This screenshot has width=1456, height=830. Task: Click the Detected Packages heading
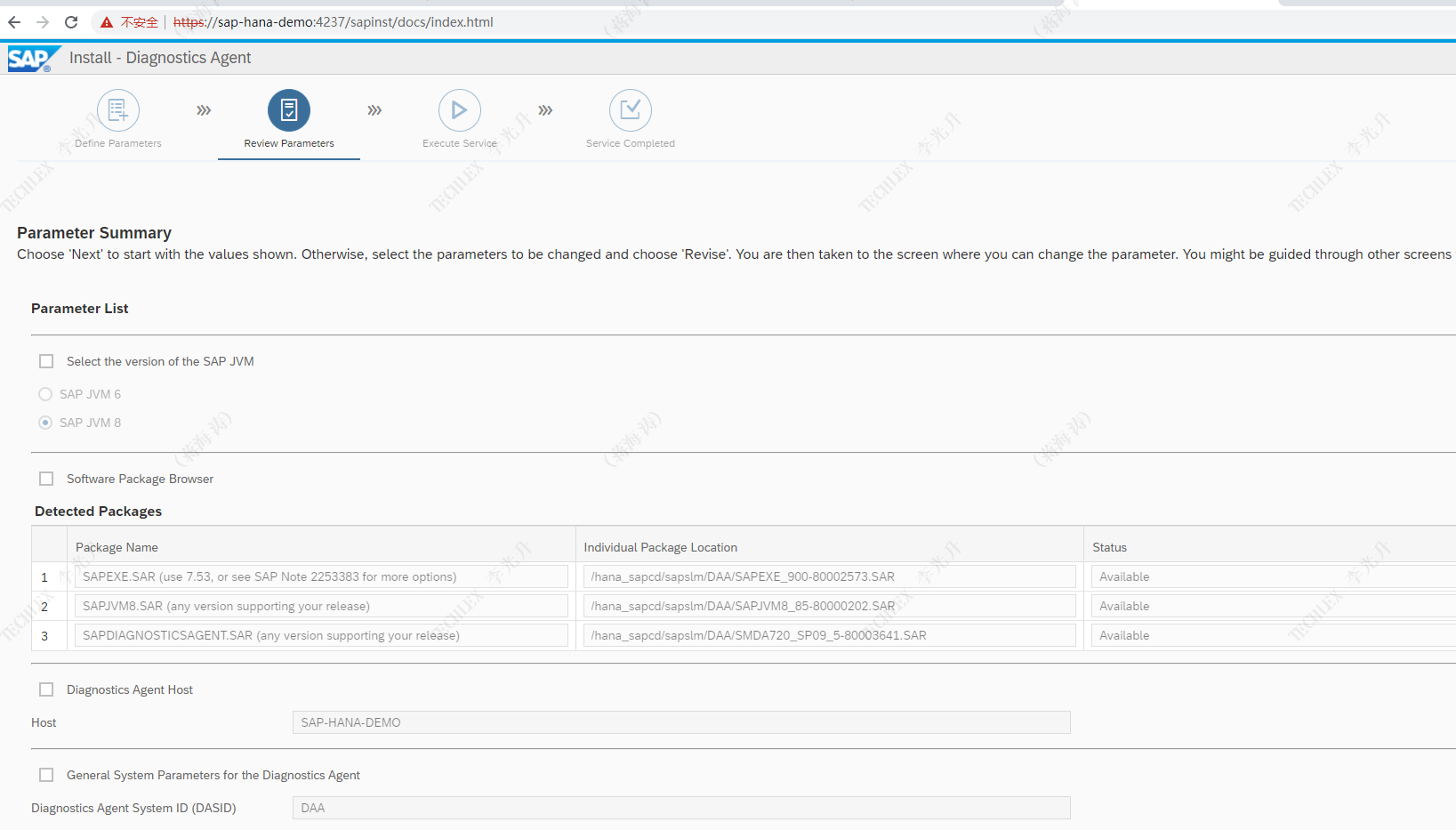pyautogui.click(x=98, y=512)
